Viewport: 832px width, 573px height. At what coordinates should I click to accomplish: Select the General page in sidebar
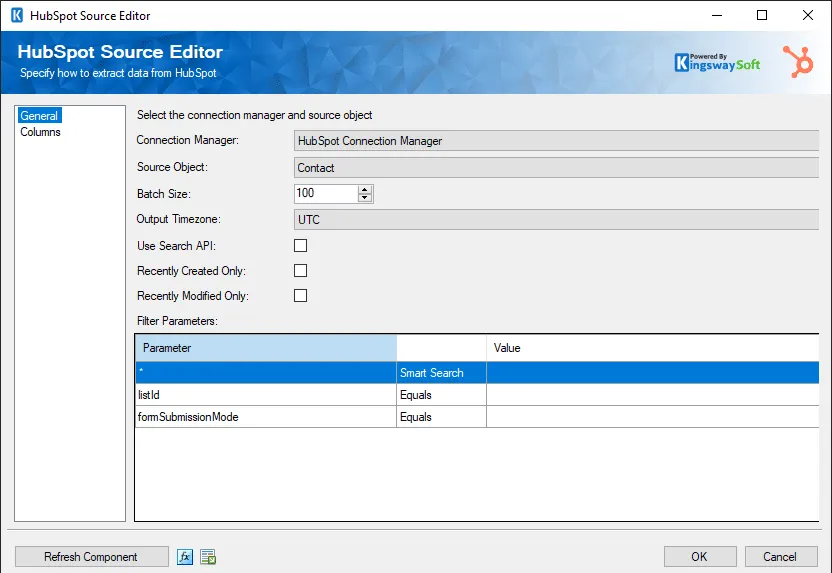(x=39, y=116)
